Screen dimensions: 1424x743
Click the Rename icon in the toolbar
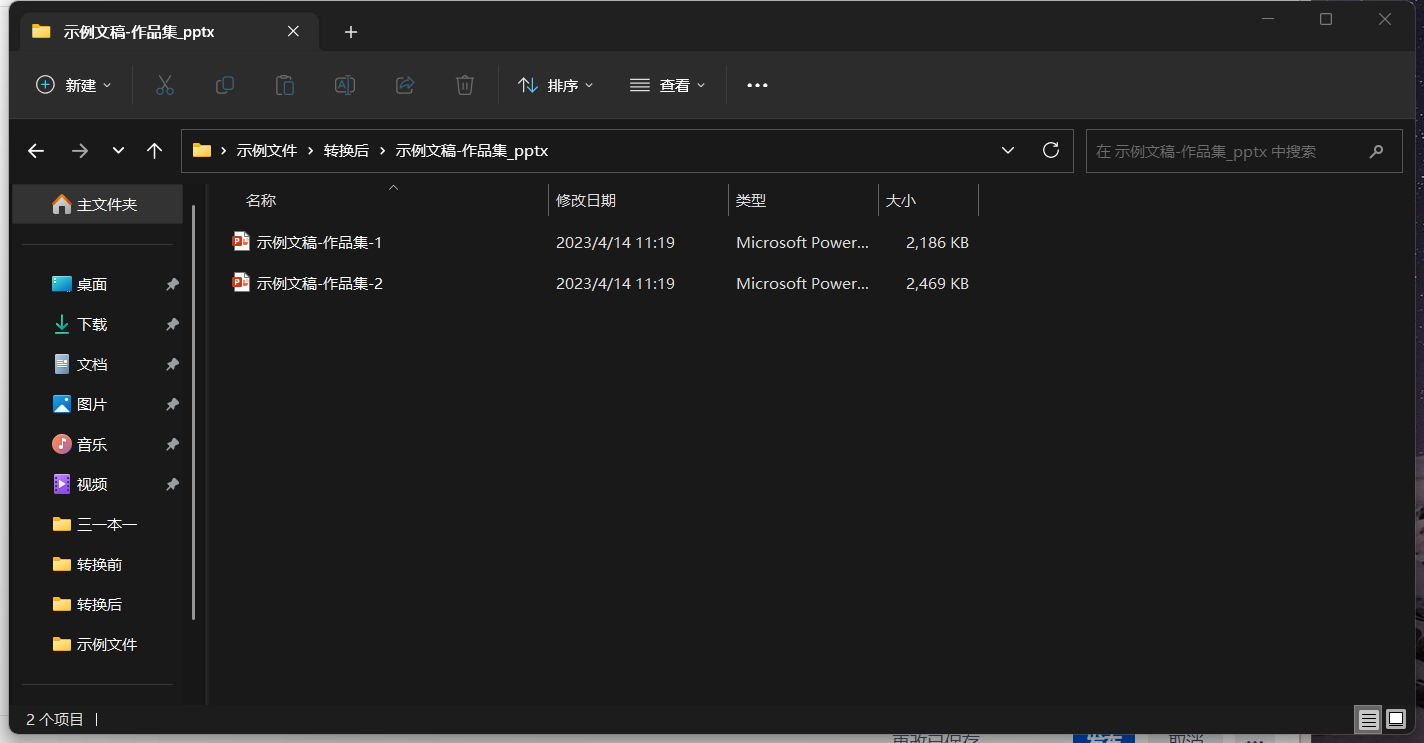pos(344,85)
